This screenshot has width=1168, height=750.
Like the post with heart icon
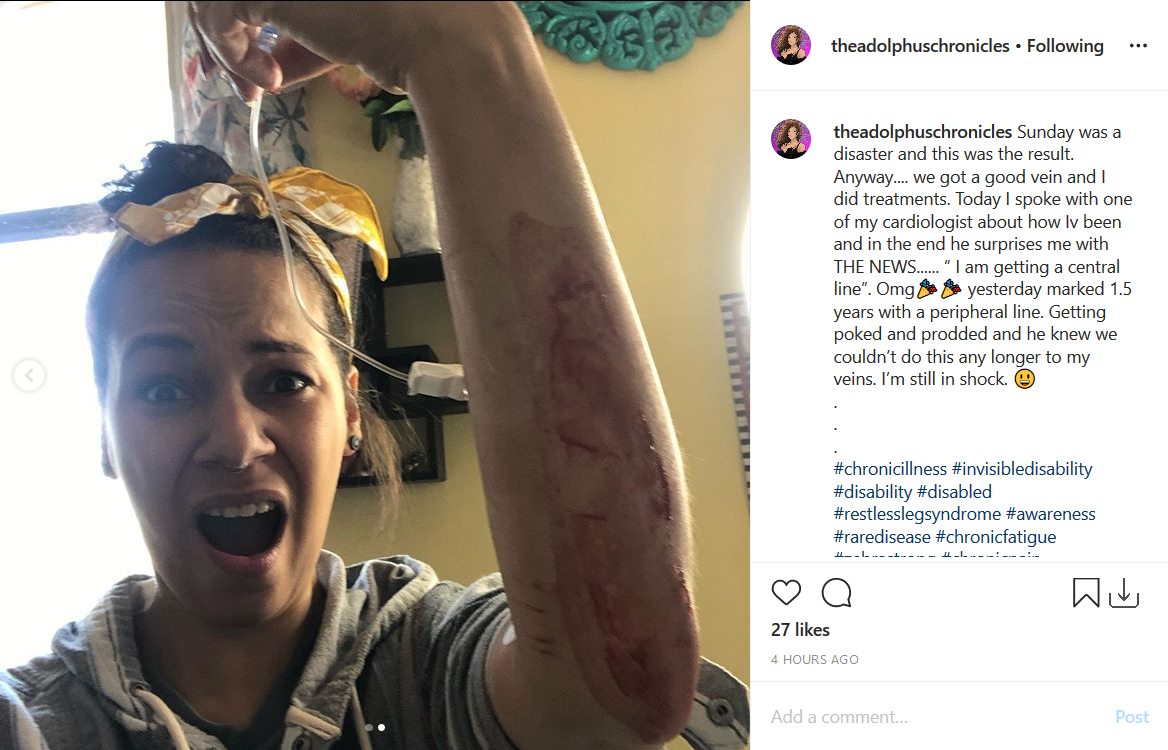pyautogui.click(x=786, y=593)
